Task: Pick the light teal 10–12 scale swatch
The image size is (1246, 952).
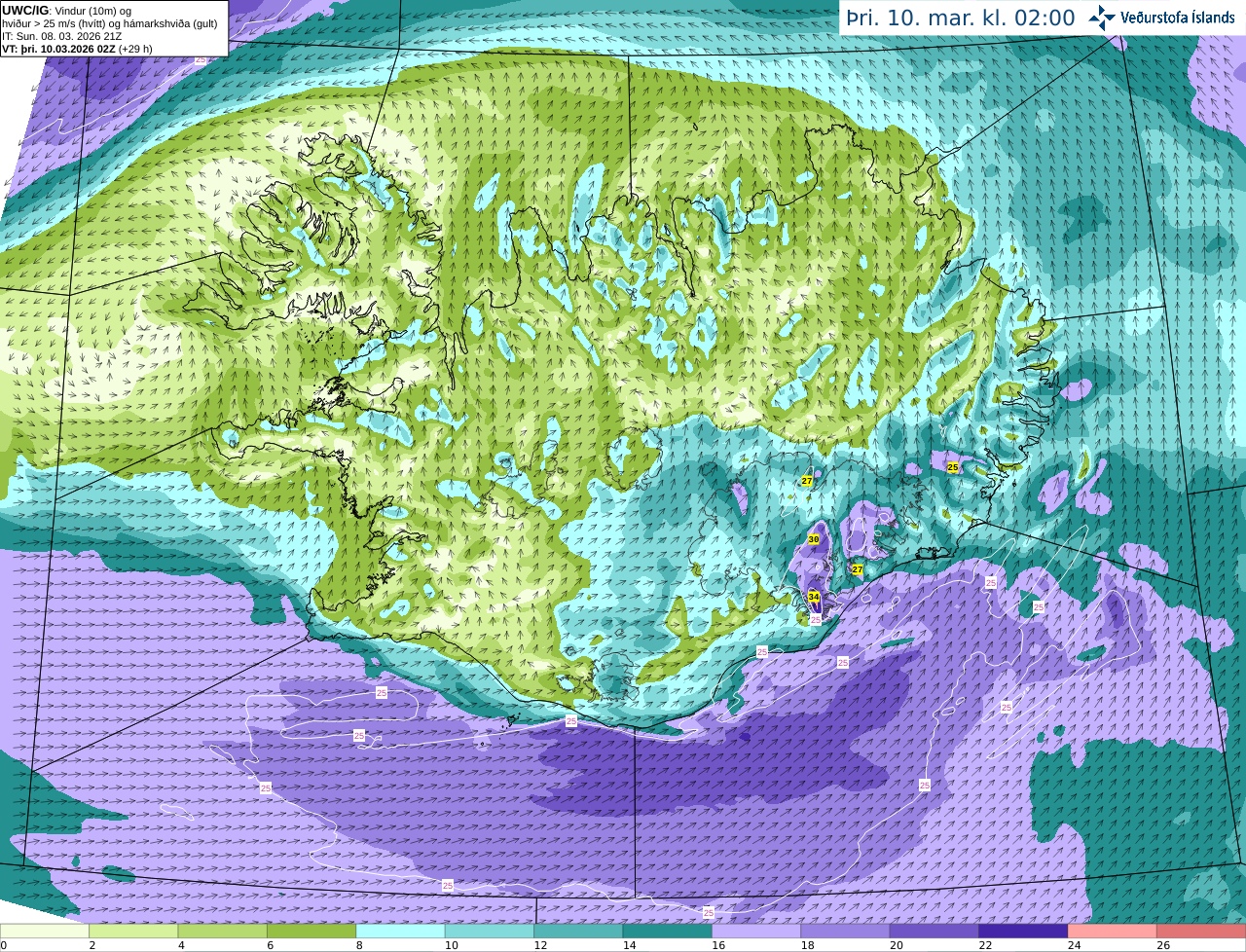Action: click(x=490, y=931)
